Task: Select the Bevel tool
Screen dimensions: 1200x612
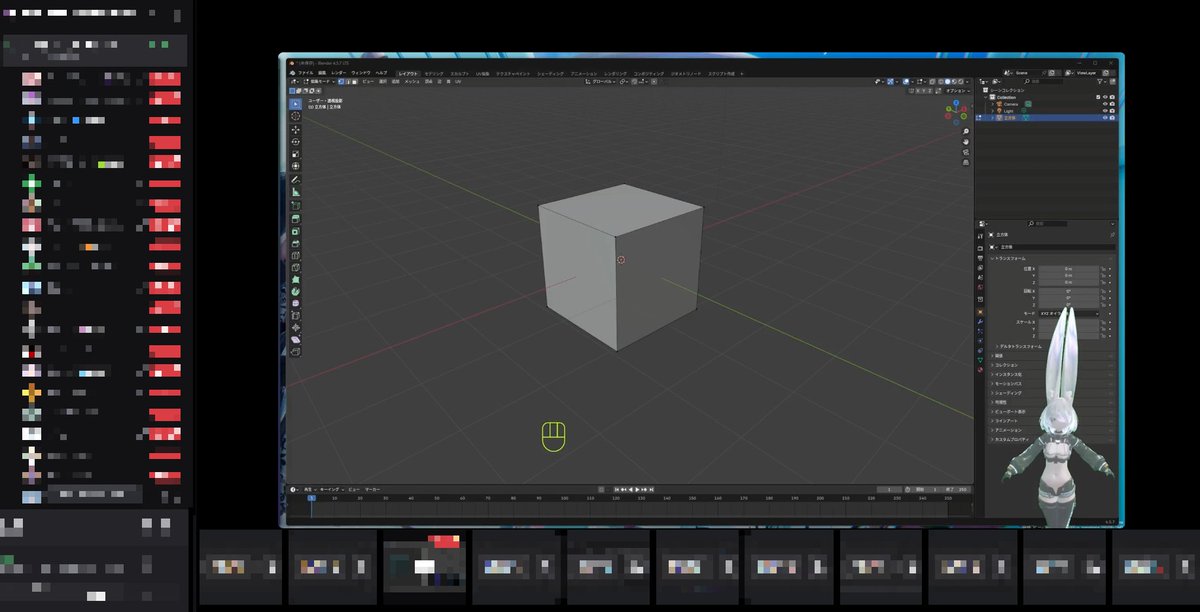Action: (295, 244)
